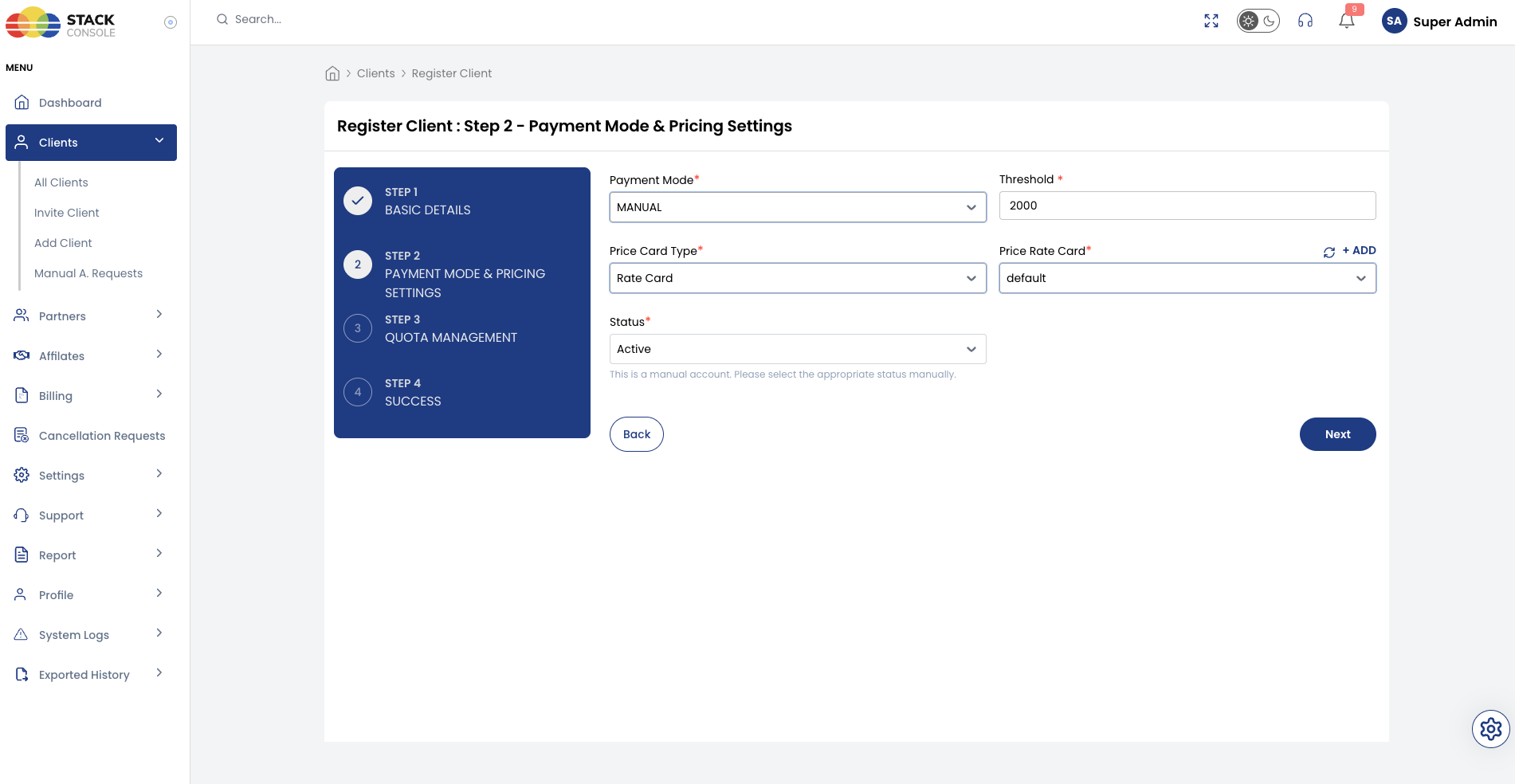The height and width of the screenshot is (784, 1515).
Task: Open Add Client submenu item
Action: pyautogui.click(x=63, y=243)
